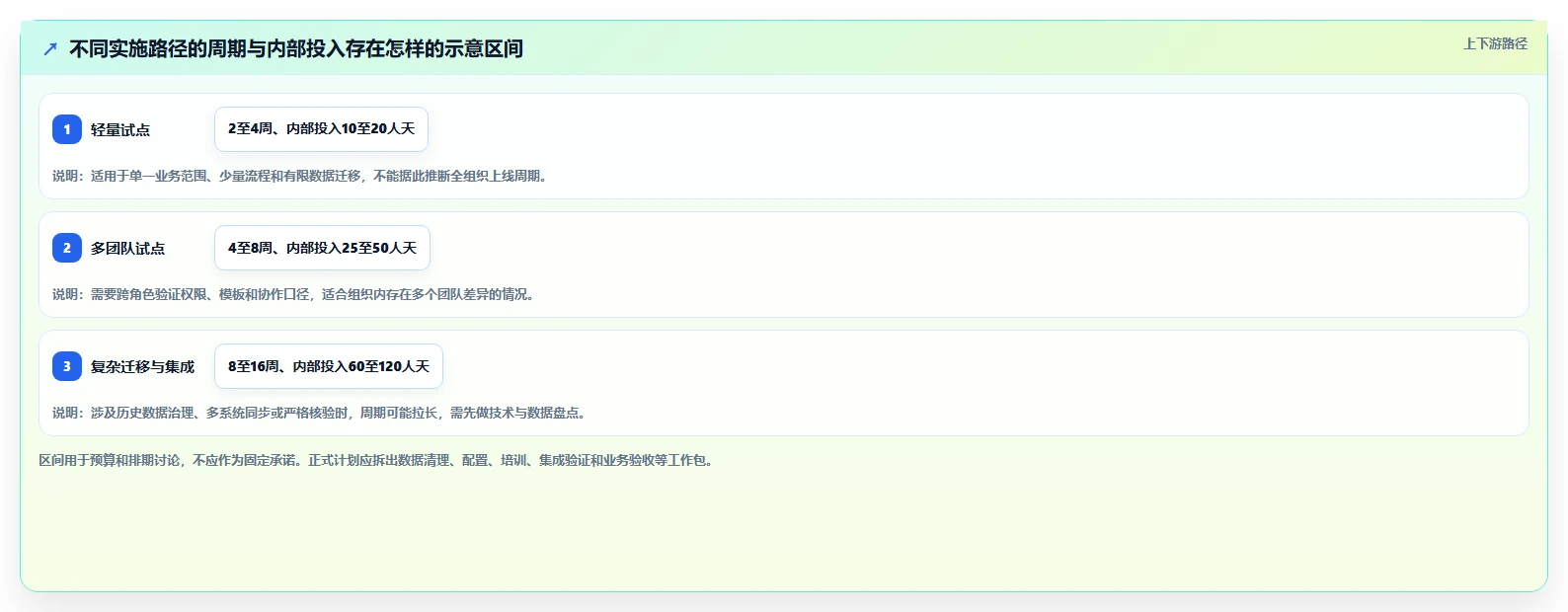The image size is (1568, 612).
Task: Select the 4至8周、内部投入25至50人天 chip
Action: tap(322, 248)
